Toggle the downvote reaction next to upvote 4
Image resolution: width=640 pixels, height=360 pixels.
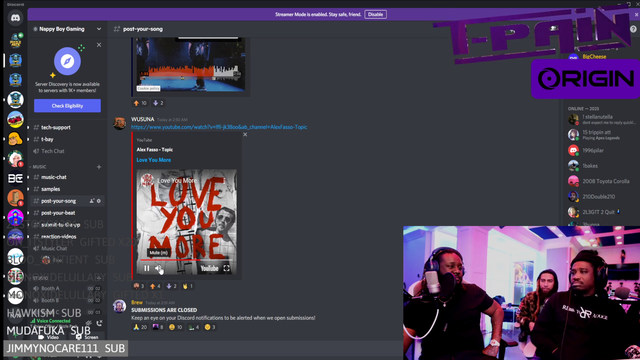171,286
